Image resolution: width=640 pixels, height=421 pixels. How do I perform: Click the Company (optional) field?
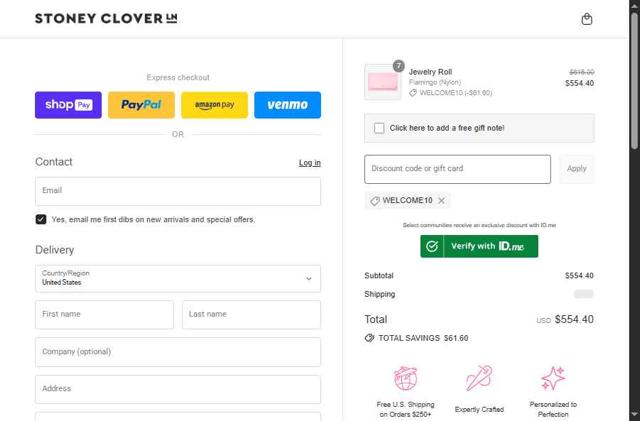tap(178, 352)
